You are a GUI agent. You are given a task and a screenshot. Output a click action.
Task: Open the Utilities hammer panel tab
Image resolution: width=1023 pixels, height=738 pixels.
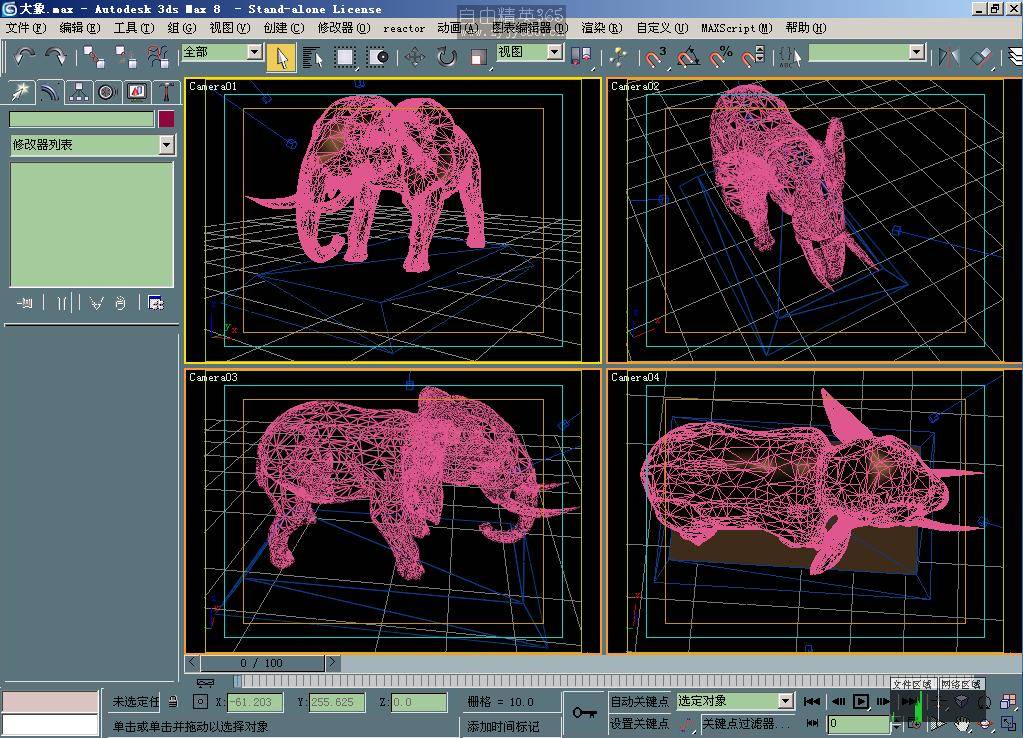(165, 92)
